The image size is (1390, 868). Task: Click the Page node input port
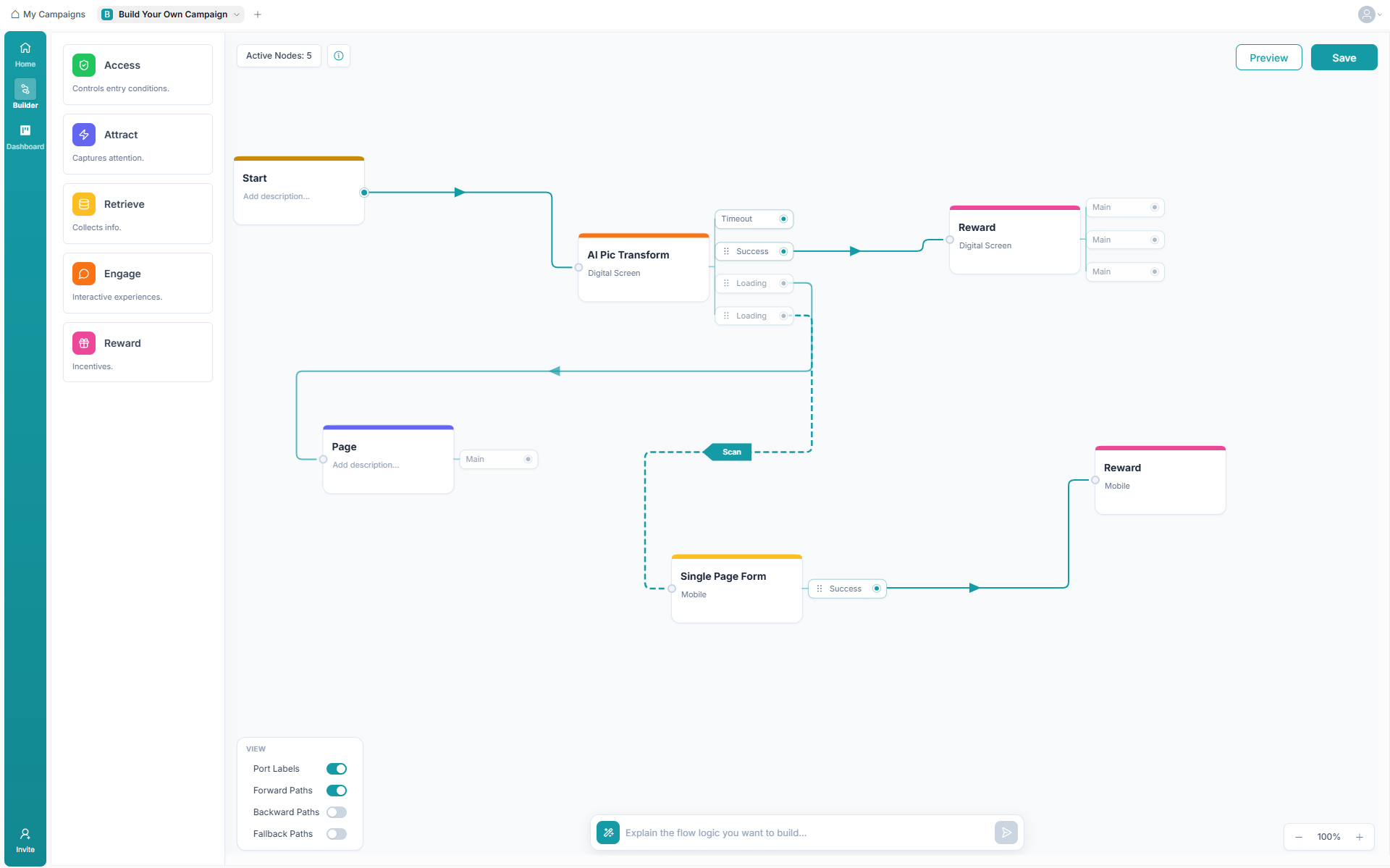324,459
